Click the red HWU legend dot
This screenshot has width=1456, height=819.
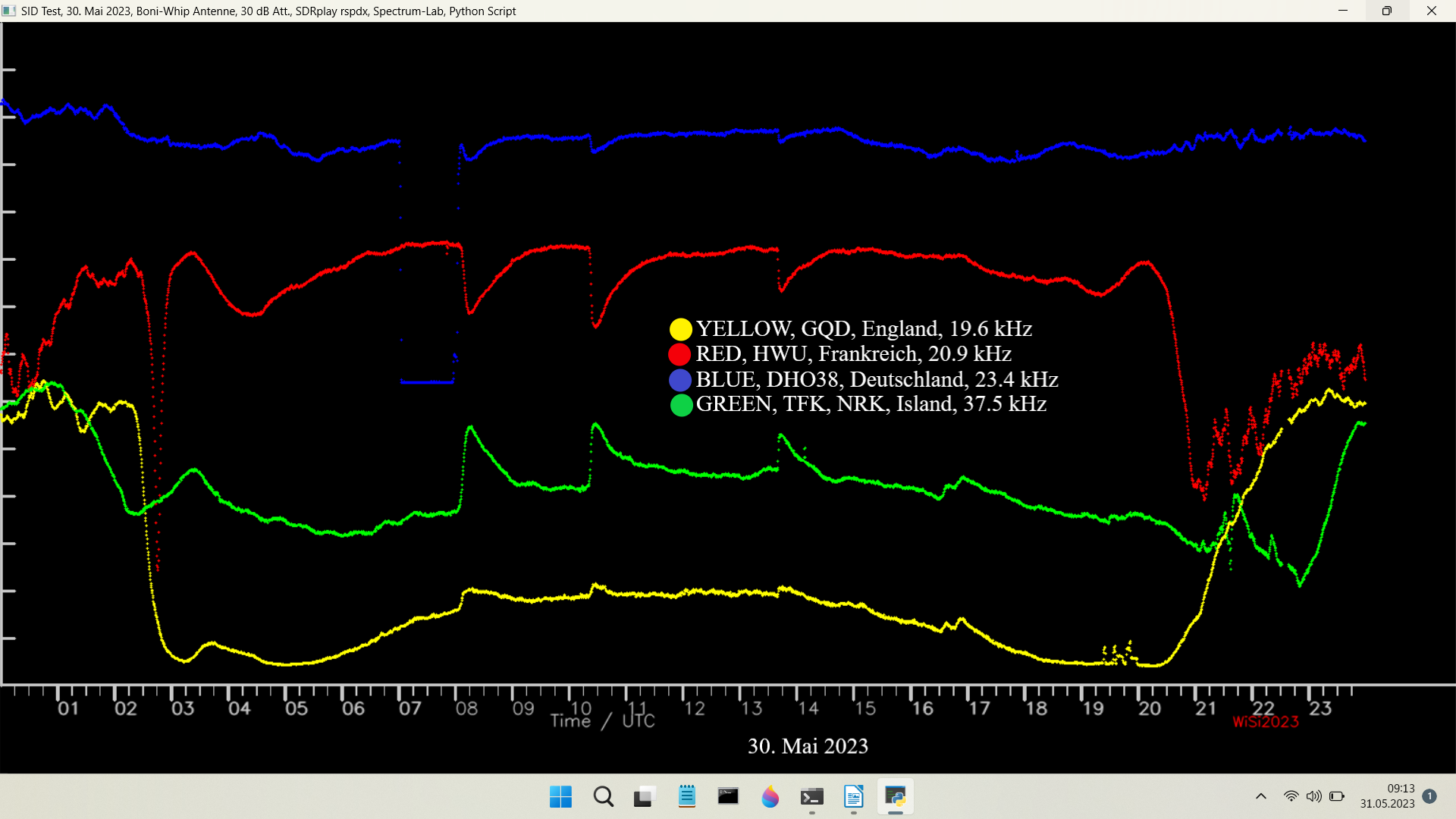(x=679, y=354)
